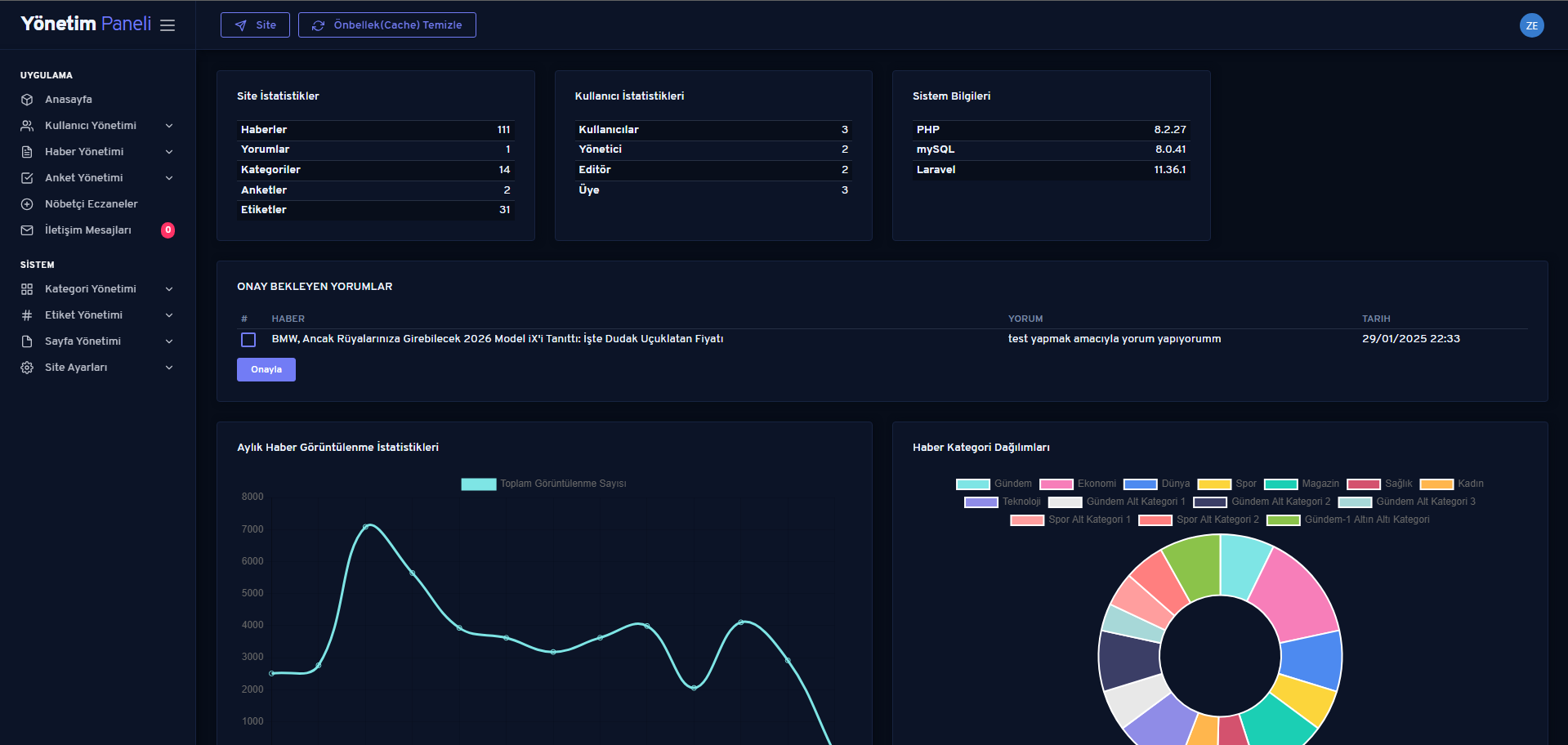Click the Onayla approve button
1568x745 pixels.
click(x=266, y=370)
